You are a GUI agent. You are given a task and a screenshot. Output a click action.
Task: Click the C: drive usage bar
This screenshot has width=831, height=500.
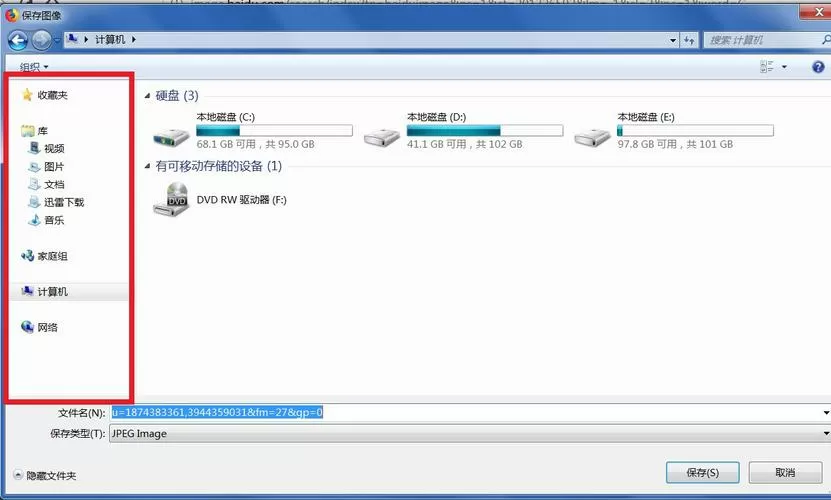point(275,130)
